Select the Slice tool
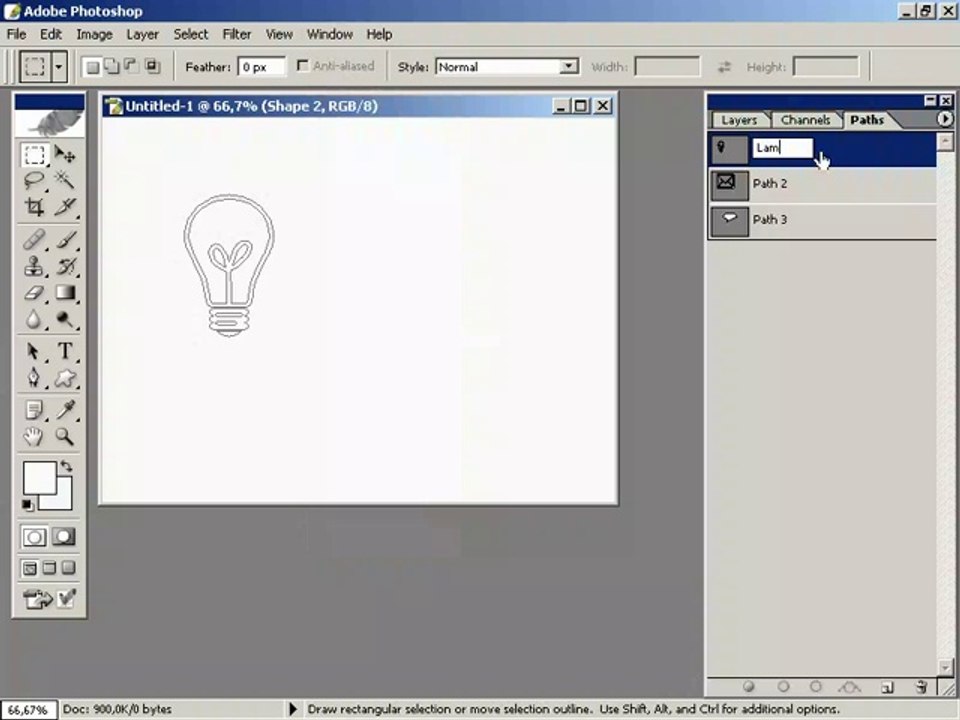 point(65,207)
